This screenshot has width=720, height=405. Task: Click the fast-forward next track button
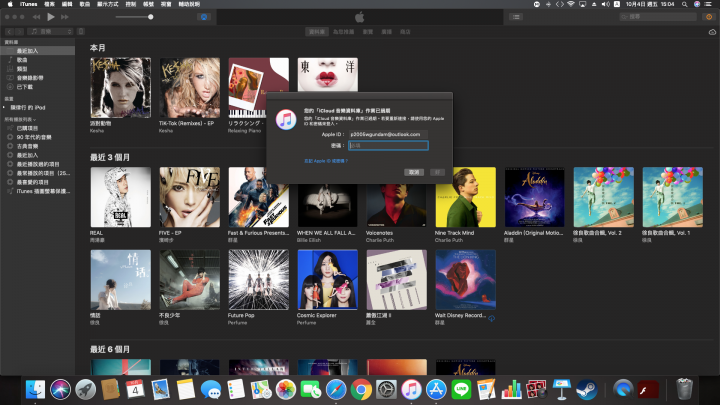tap(65, 17)
